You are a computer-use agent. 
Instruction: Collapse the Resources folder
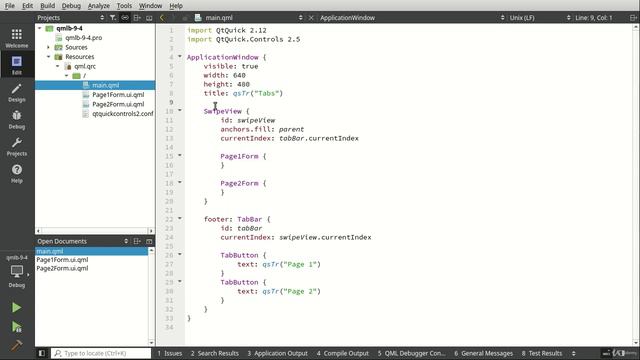[x=49, y=57]
